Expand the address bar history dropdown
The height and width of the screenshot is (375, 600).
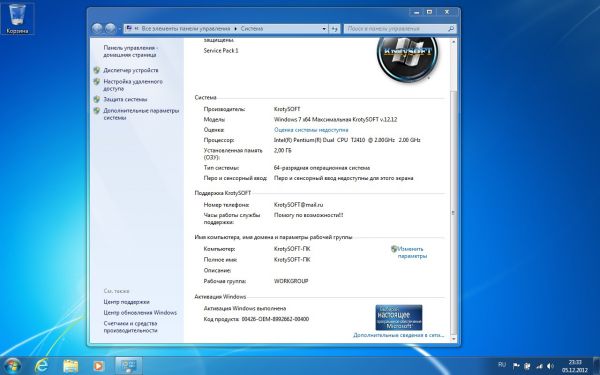pyautogui.click(x=324, y=29)
